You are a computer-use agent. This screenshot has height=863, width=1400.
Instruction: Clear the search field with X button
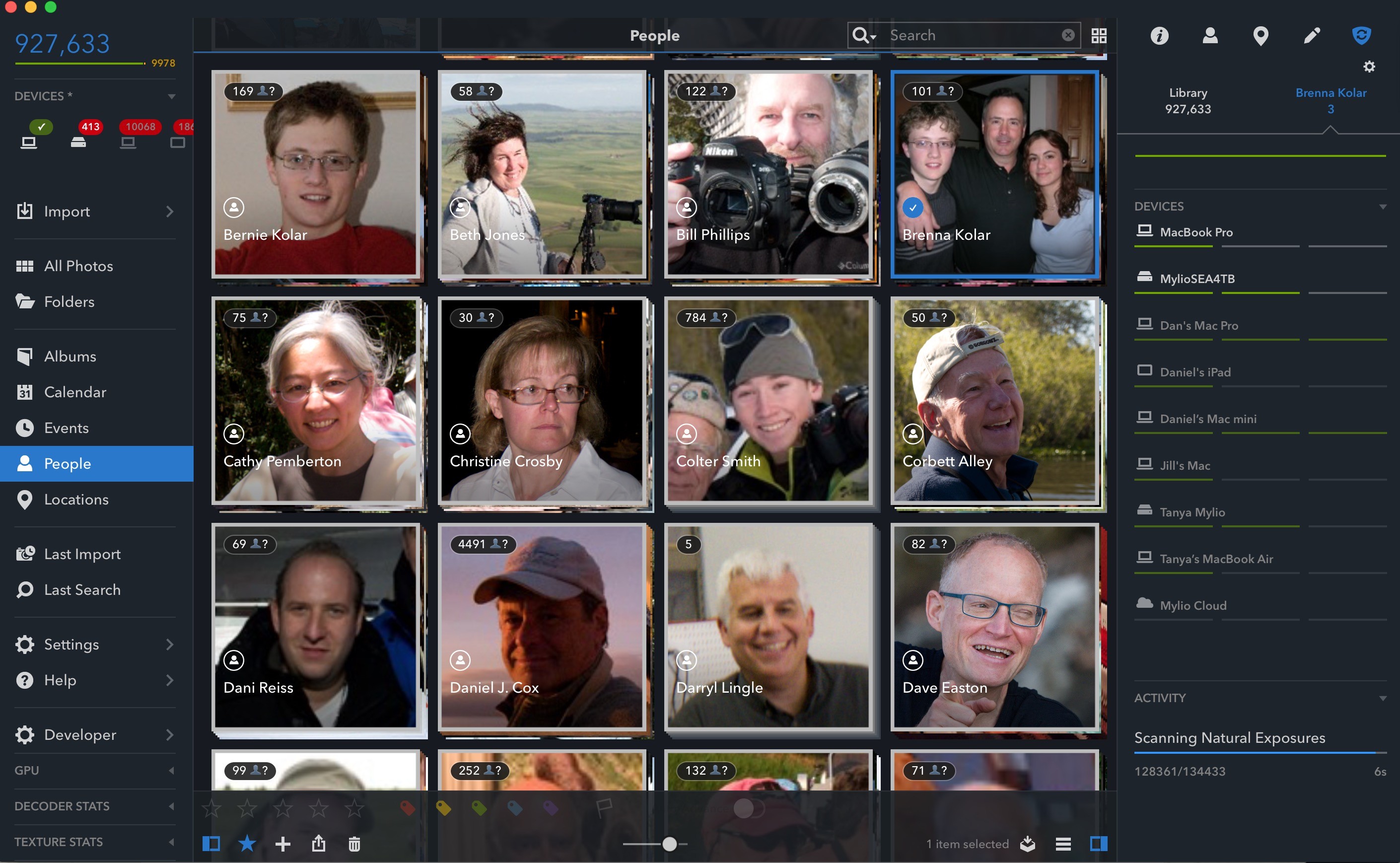(x=1068, y=35)
